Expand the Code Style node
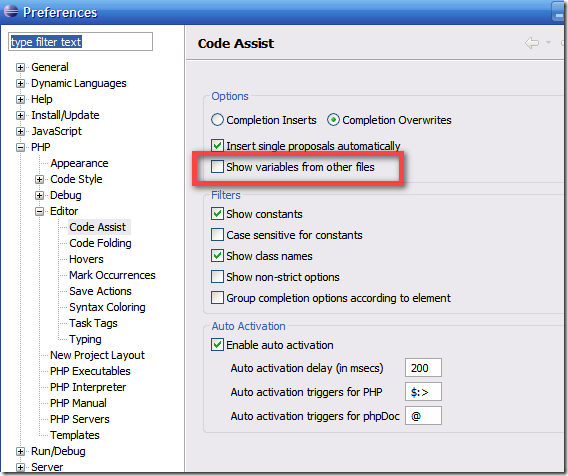The width and height of the screenshot is (568, 476). click(x=39, y=179)
